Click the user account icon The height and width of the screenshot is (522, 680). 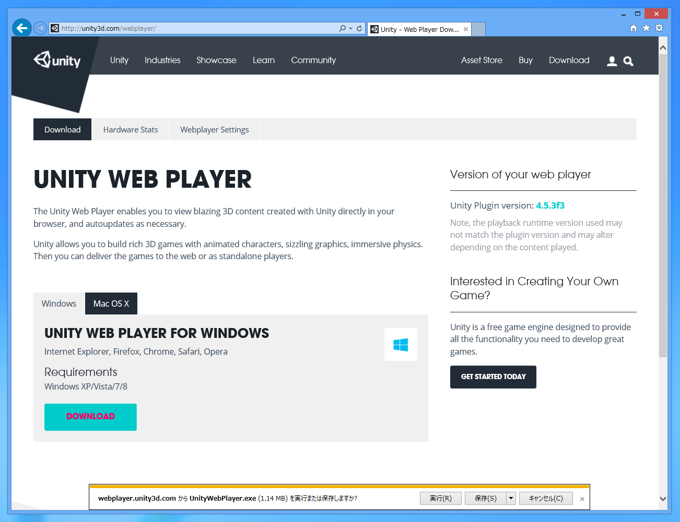[611, 61]
